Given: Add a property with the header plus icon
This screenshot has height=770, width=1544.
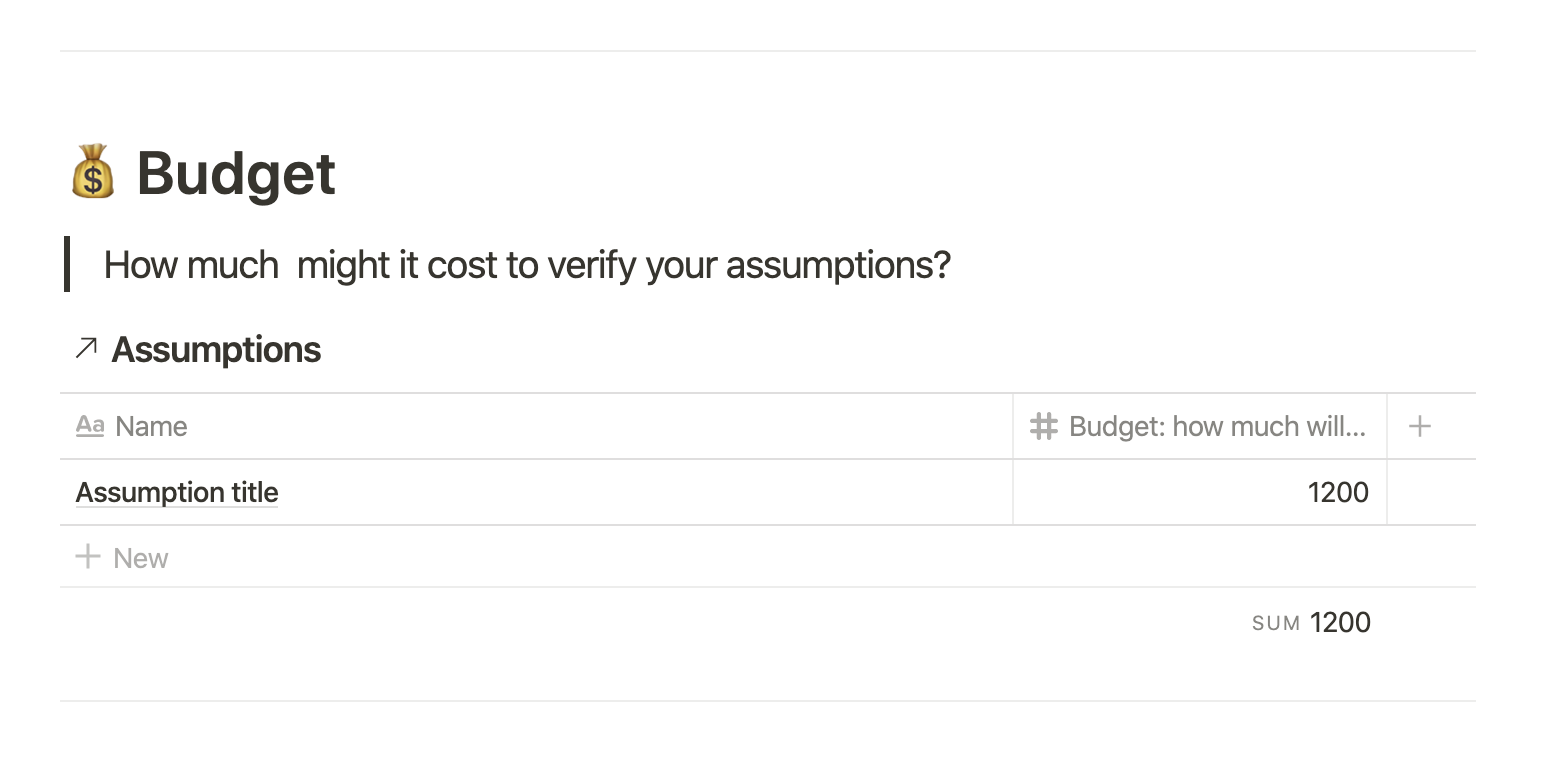Looking at the screenshot, I should [x=1419, y=426].
